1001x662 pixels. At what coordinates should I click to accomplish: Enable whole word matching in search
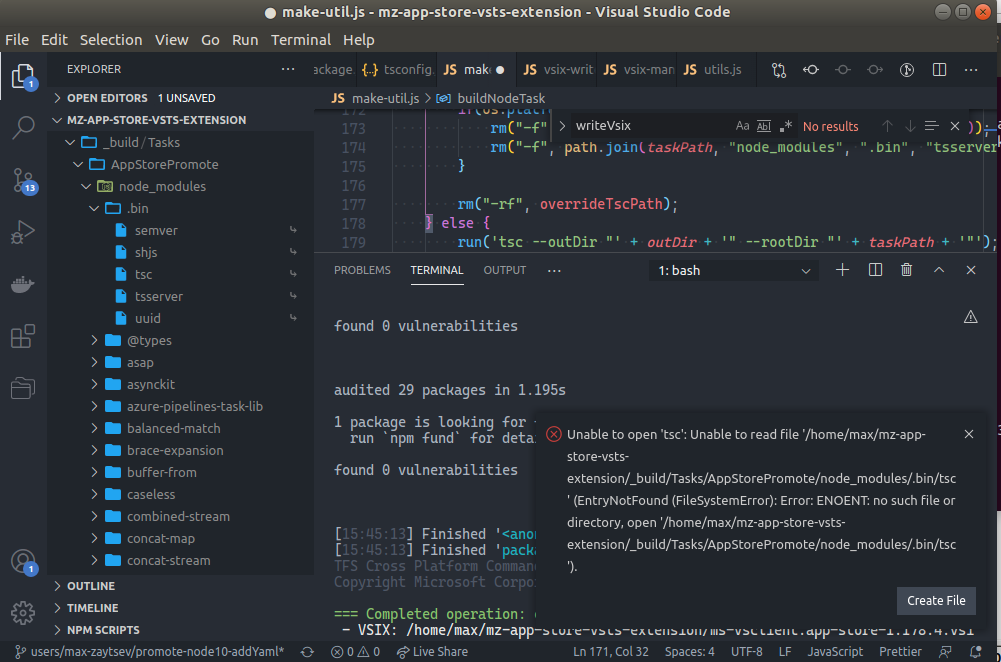(764, 125)
